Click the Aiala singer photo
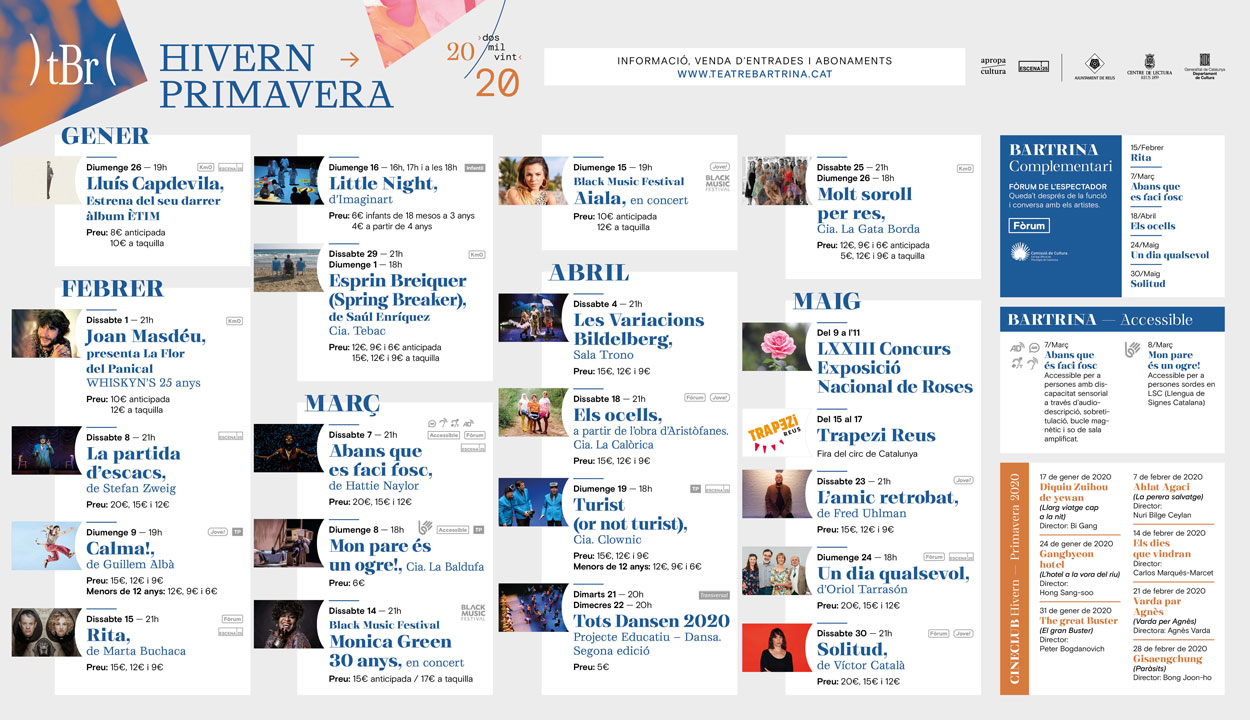1250x720 pixels. pos(534,180)
